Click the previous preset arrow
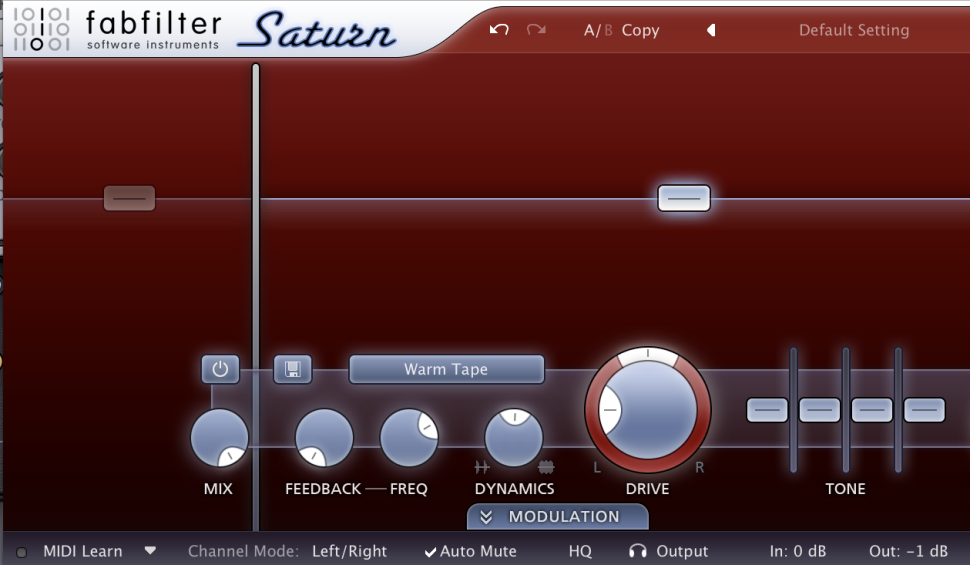Screen dimensions: 970x565 (711, 30)
